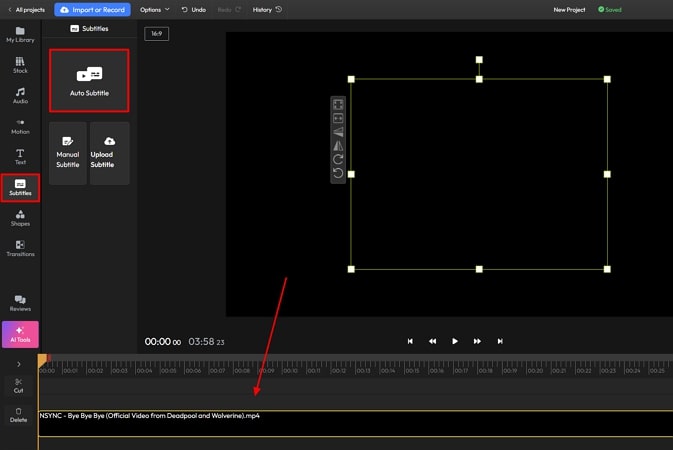Click the Auto Subtitle button

89,80
